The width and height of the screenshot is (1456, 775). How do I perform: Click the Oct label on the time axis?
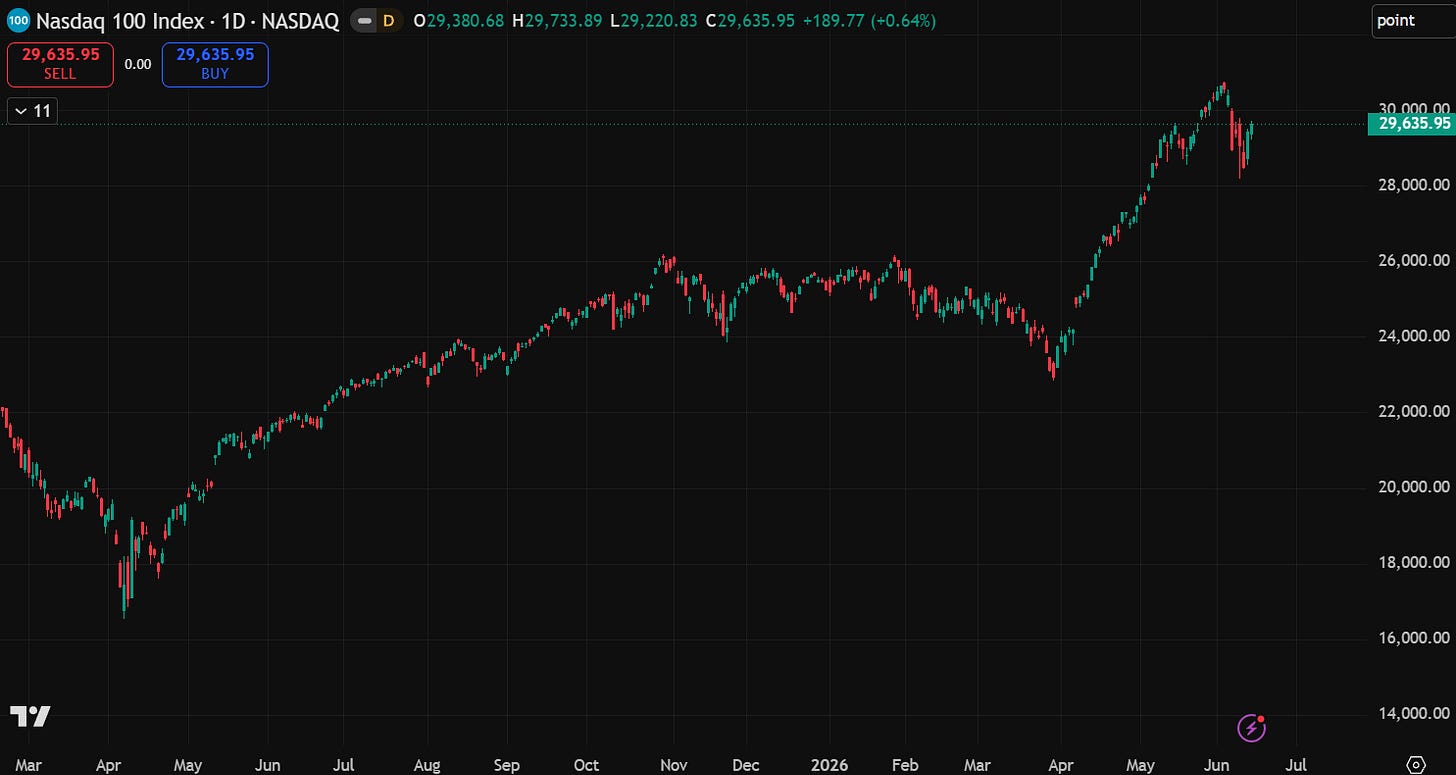tap(586, 765)
